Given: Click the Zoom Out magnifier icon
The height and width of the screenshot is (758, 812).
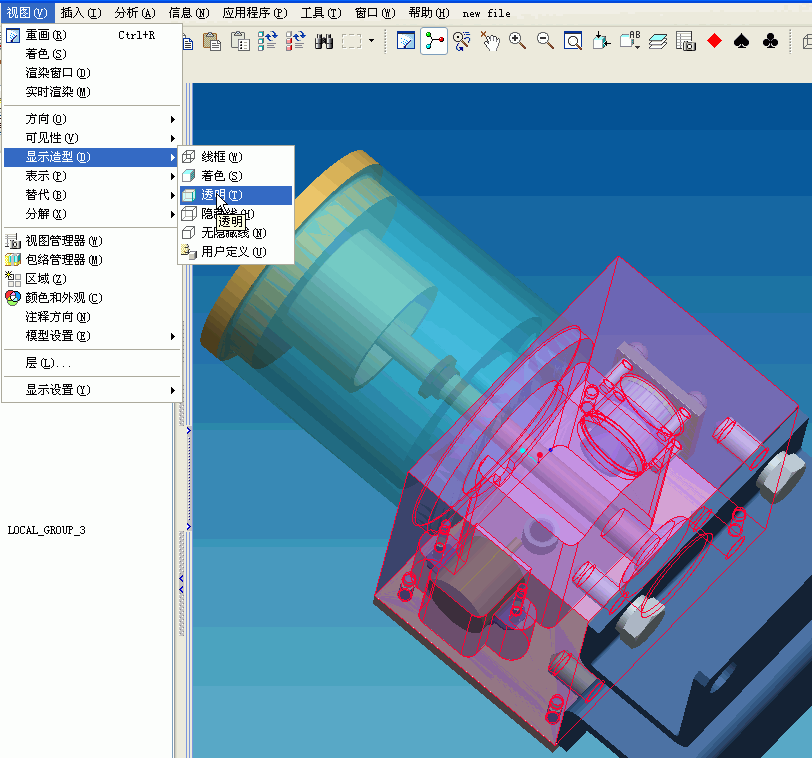Looking at the screenshot, I should pos(545,41).
